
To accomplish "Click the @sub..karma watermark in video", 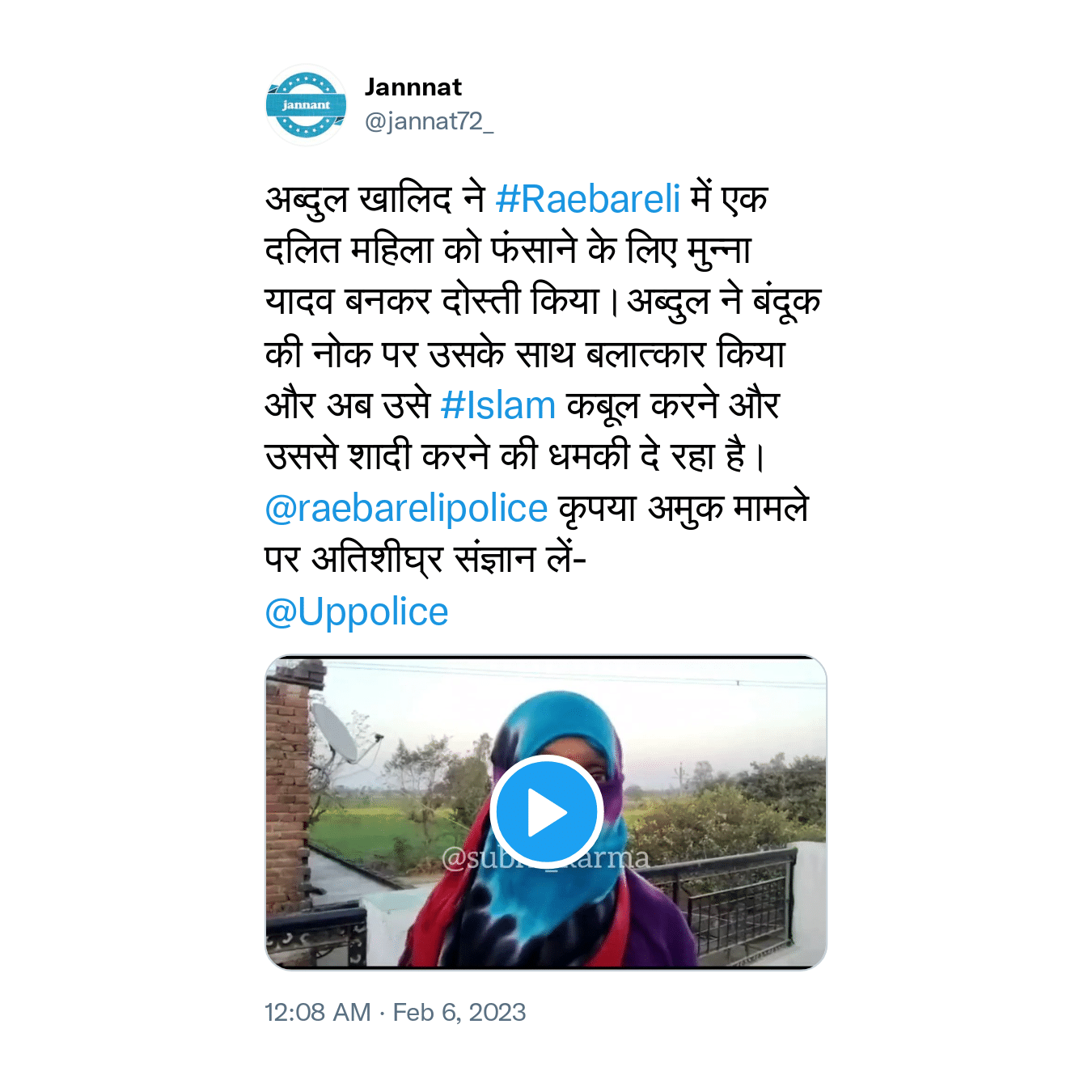I will click(545, 858).
